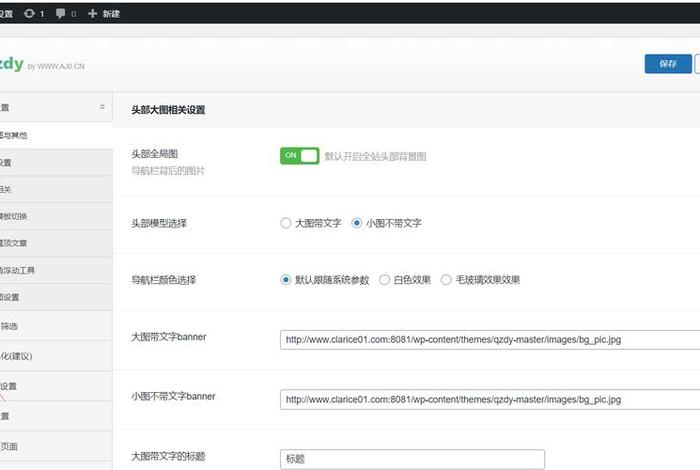This screenshot has width=700, height=470.
Task: Click the plus 新建 icon
Action: point(92,14)
